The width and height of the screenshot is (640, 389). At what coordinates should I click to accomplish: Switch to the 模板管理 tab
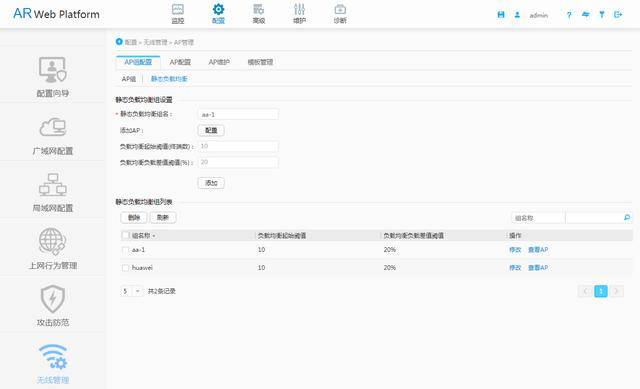click(260, 62)
